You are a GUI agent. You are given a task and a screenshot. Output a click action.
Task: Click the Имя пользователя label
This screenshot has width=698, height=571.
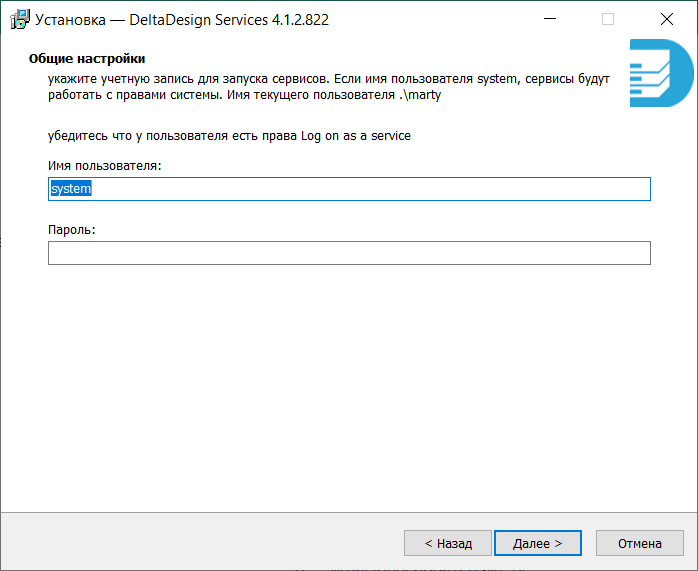coord(105,166)
